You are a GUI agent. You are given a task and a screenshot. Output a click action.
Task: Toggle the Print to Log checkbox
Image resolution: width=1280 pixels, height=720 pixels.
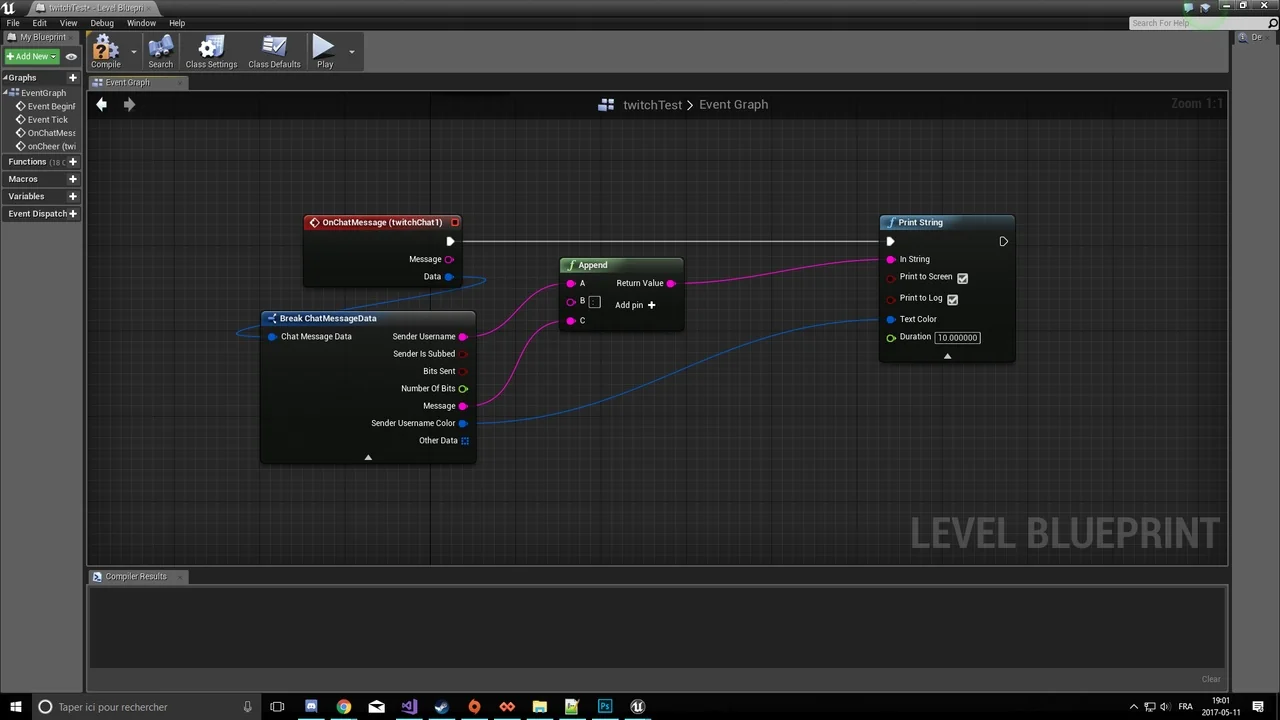(952, 299)
